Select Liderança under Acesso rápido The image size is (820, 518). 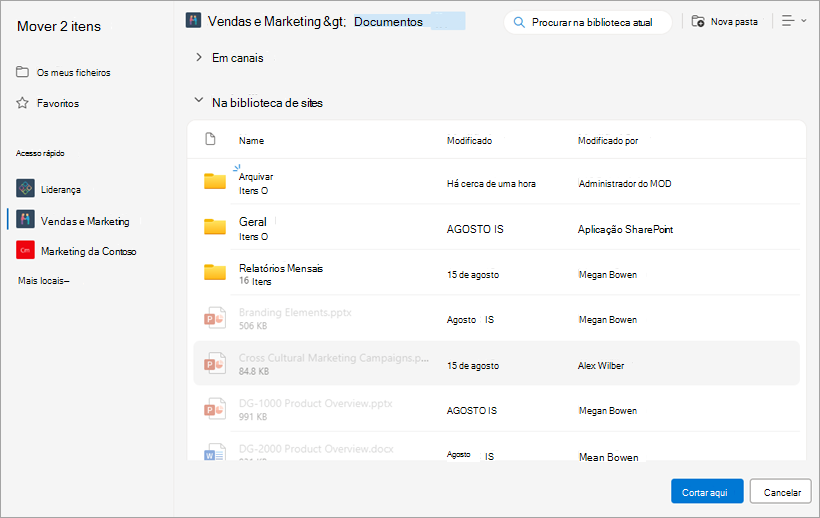click(x=61, y=189)
